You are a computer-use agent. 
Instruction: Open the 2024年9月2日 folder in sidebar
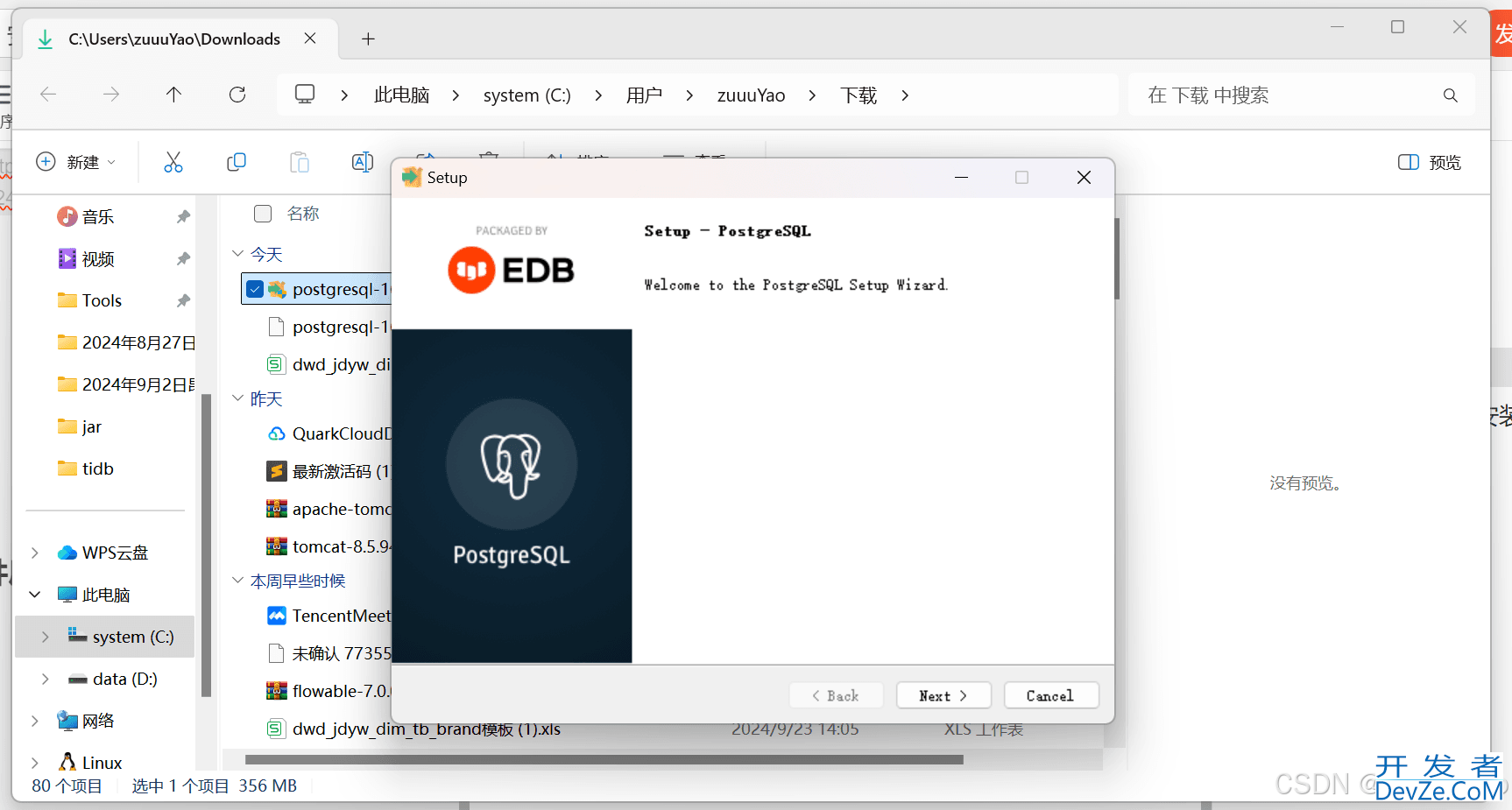[x=125, y=384]
